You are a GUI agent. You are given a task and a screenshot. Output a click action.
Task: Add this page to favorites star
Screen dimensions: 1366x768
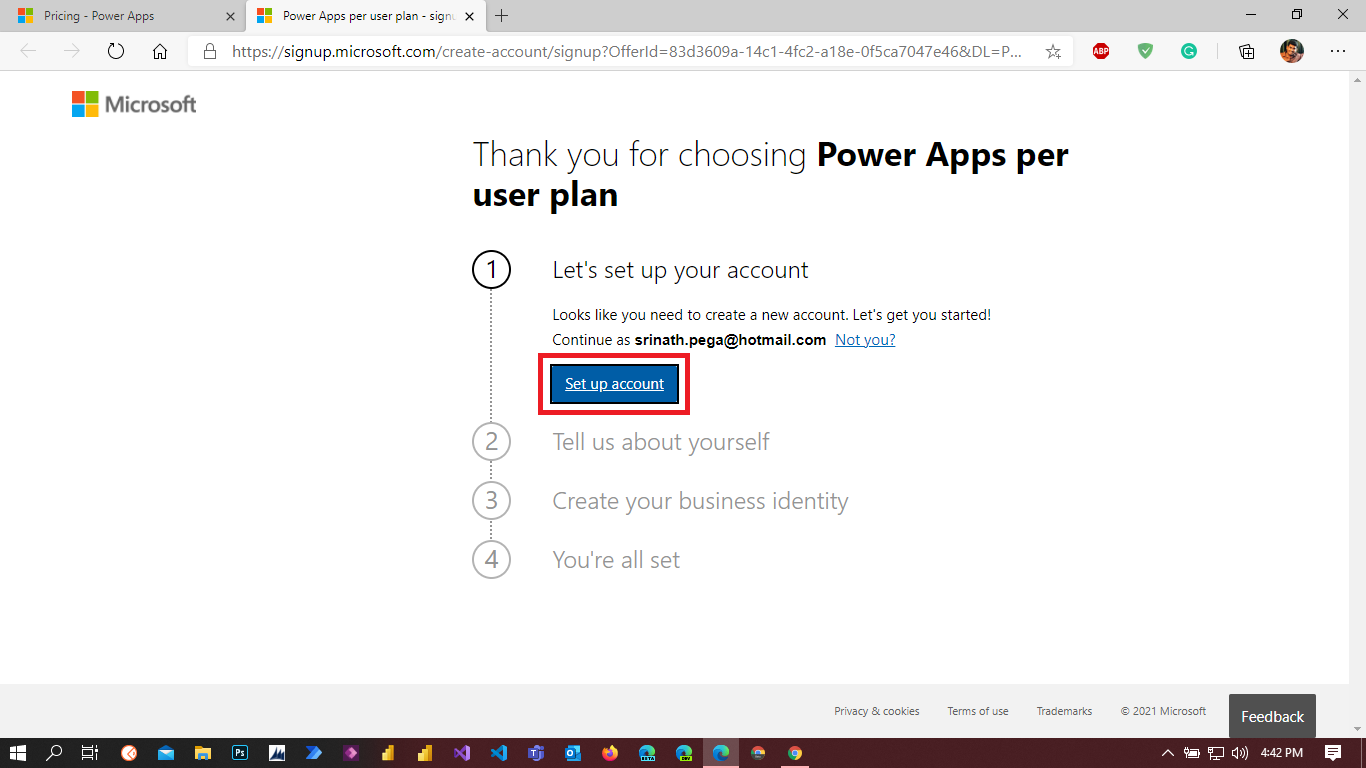click(x=1053, y=52)
